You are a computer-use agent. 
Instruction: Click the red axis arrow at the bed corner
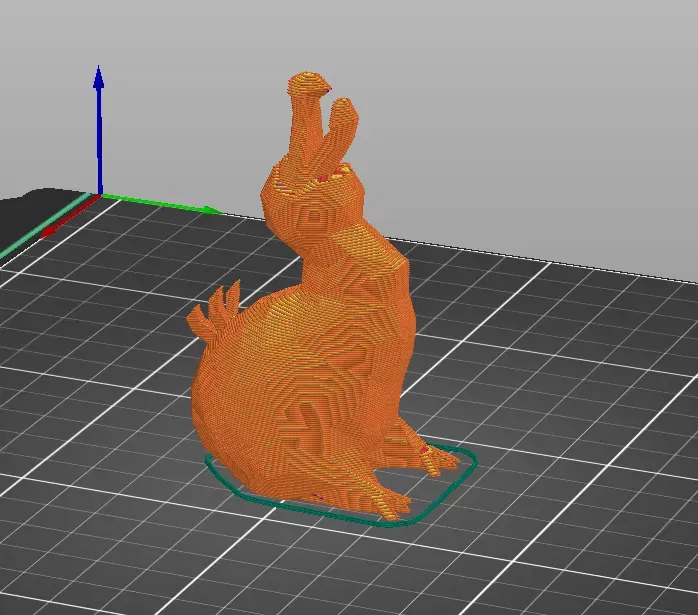[x=71, y=215]
